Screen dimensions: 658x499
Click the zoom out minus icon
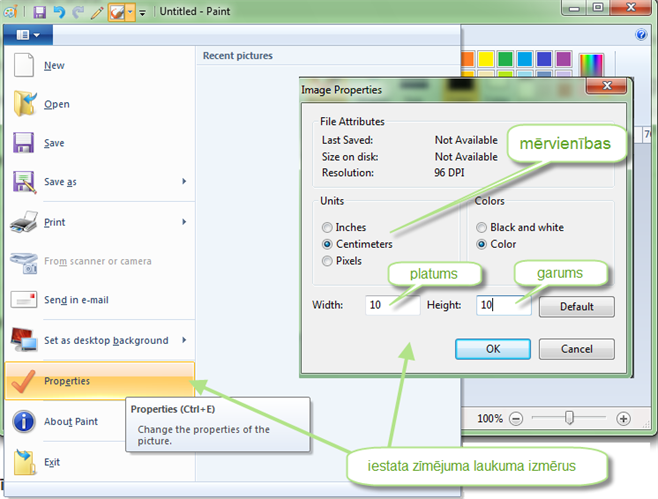(518, 418)
